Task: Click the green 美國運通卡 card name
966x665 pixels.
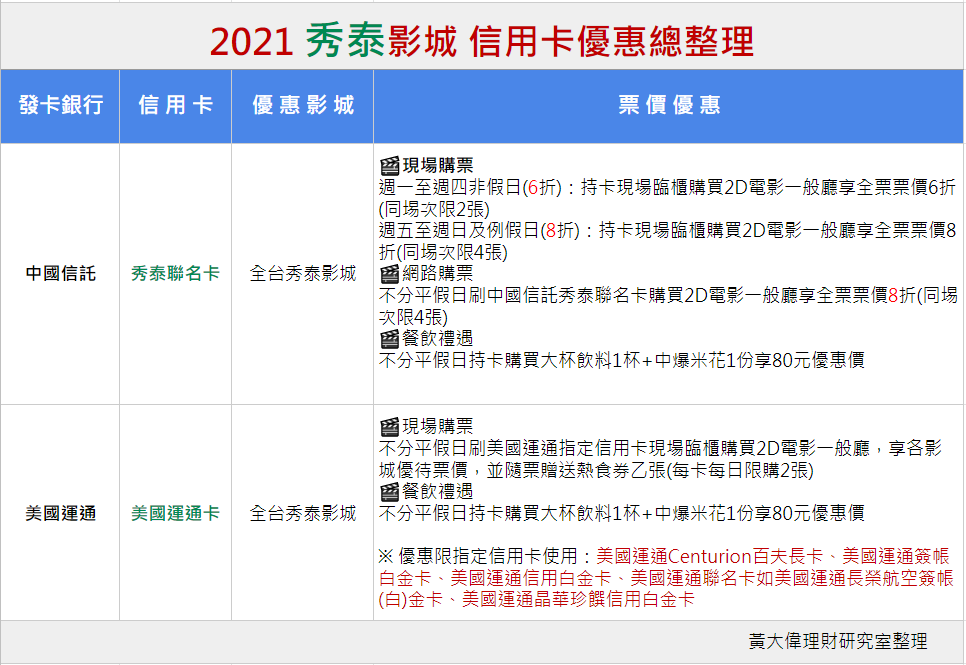Action: tap(176, 513)
